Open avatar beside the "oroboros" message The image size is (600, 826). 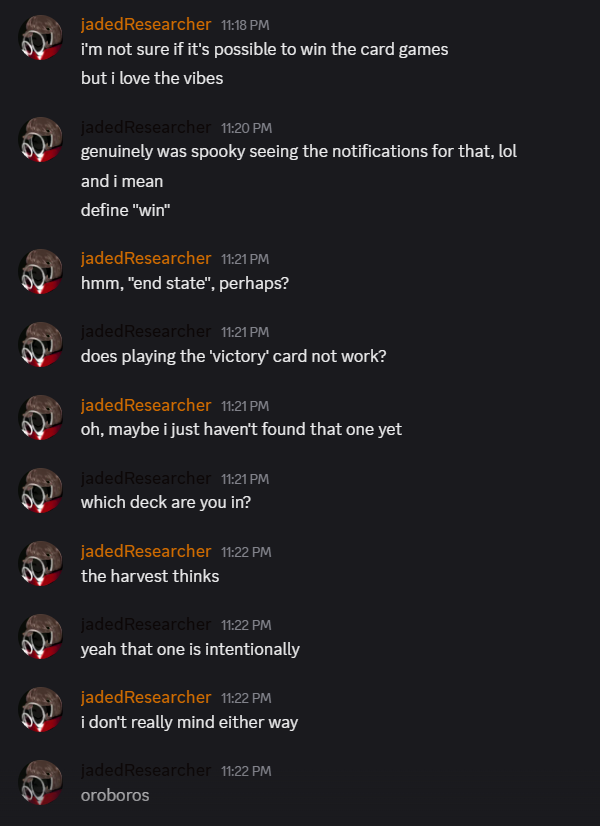(x=41, y=783)
